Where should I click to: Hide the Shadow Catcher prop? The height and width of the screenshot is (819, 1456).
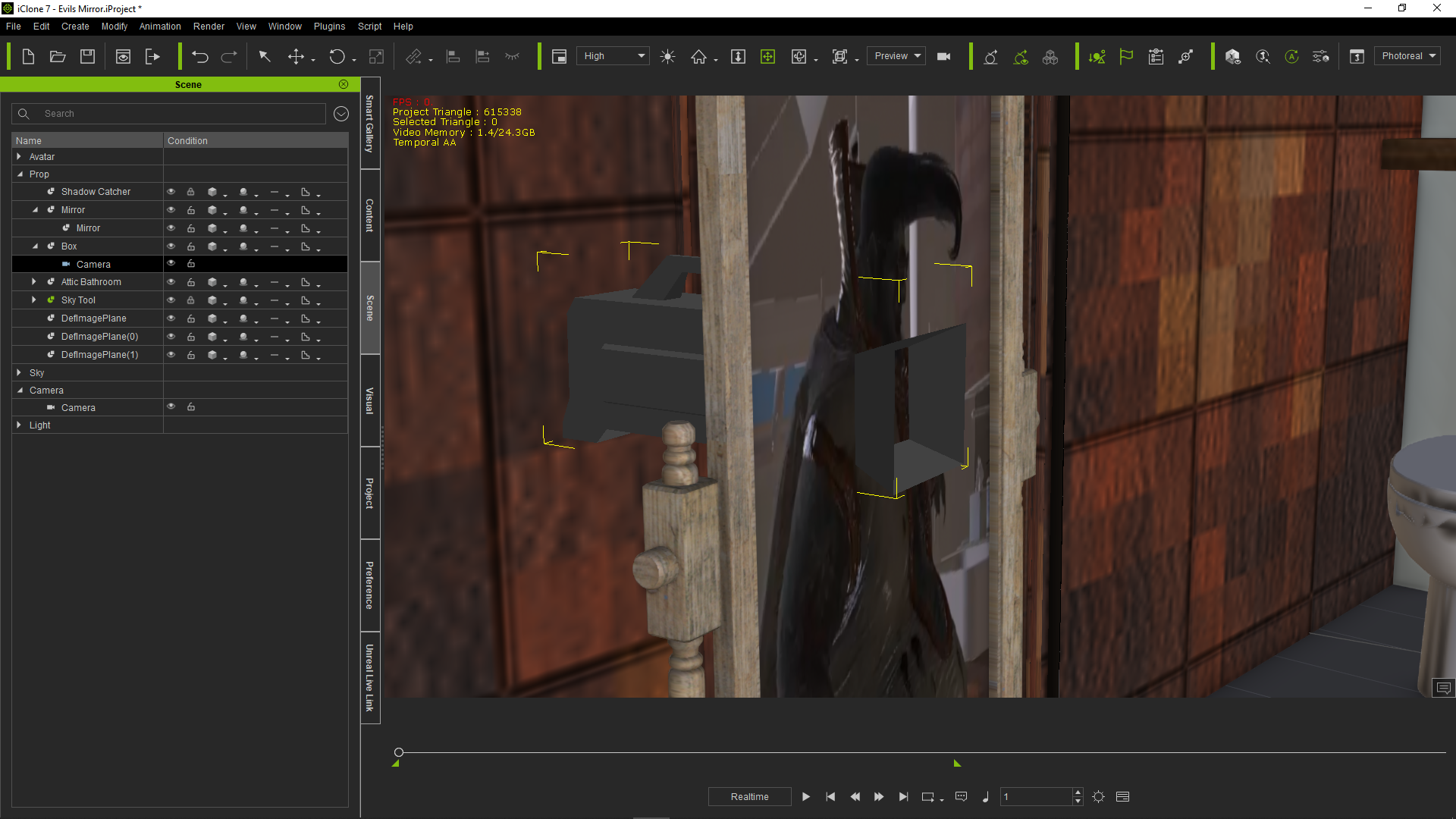(171, 191)
